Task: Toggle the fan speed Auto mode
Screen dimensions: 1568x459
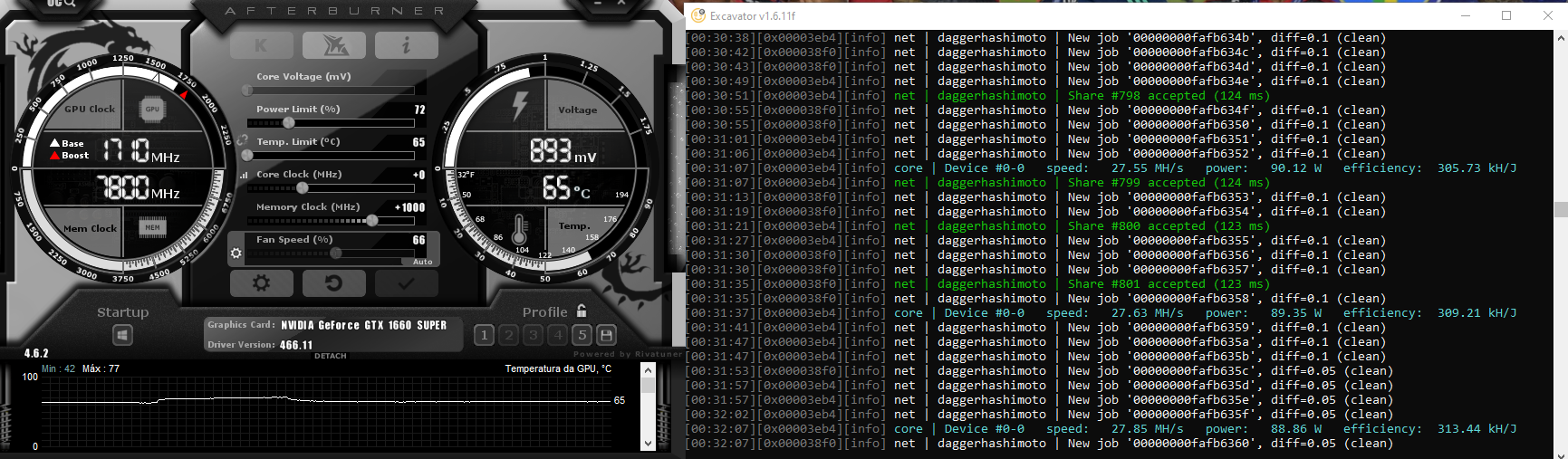Action: (422, 262)
